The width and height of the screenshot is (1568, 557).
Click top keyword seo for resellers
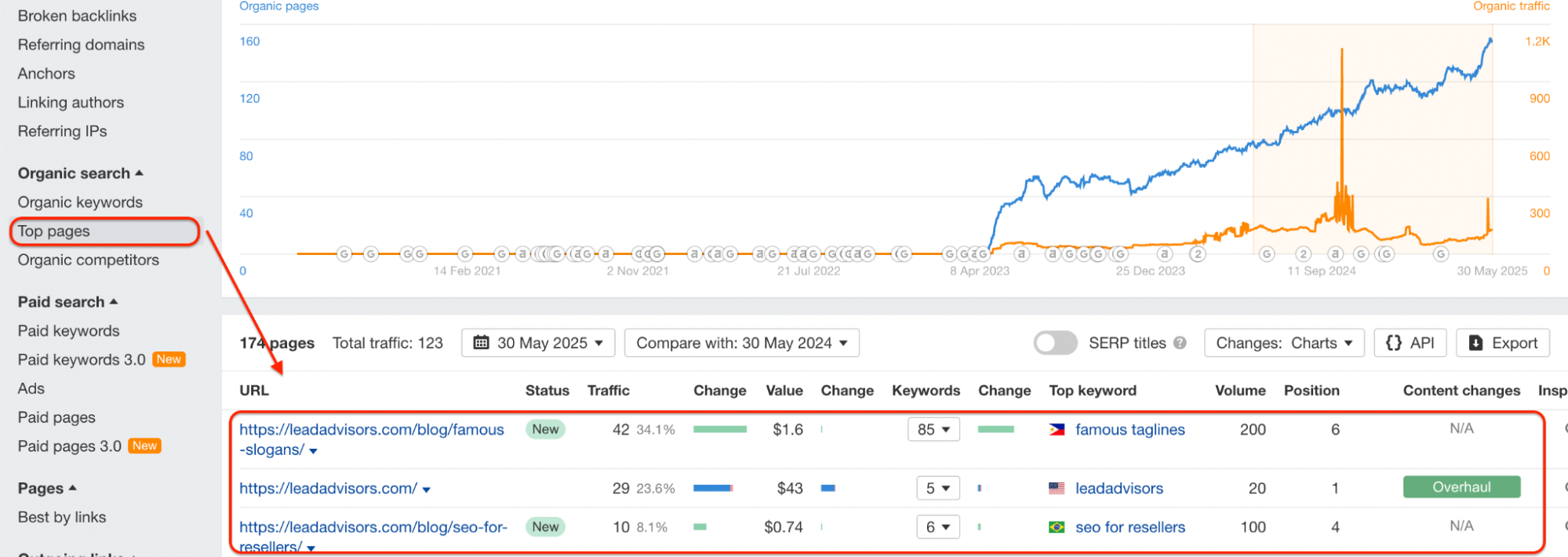click(1130, 527)
